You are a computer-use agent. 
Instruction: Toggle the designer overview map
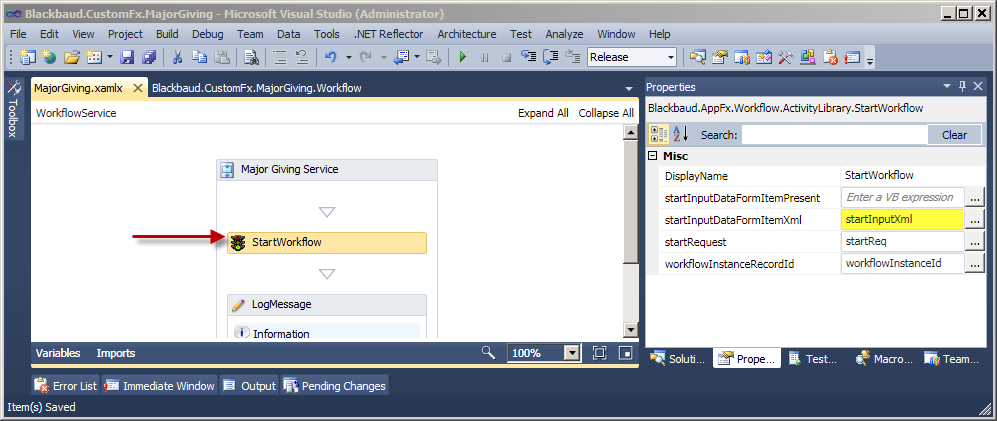pos(625,353)
